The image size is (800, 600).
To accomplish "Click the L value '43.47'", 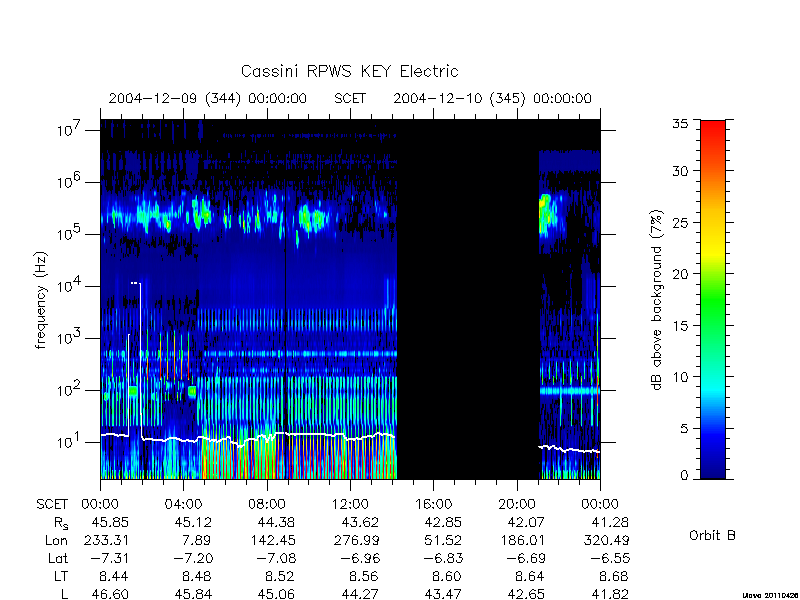I will 443,594.
